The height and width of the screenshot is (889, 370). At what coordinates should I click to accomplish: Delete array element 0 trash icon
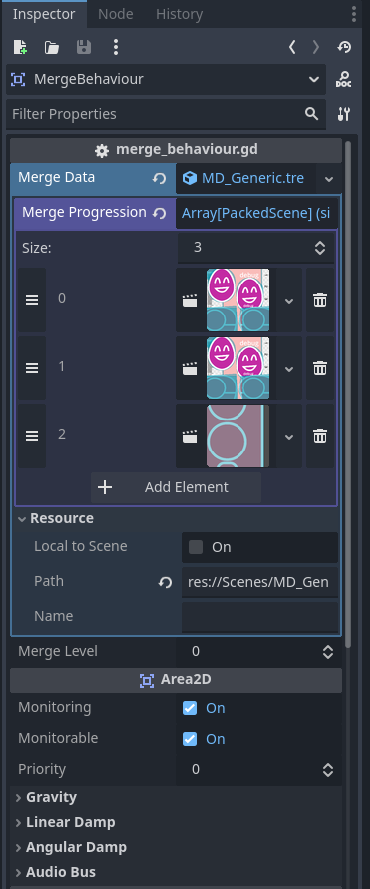(320, 300)
